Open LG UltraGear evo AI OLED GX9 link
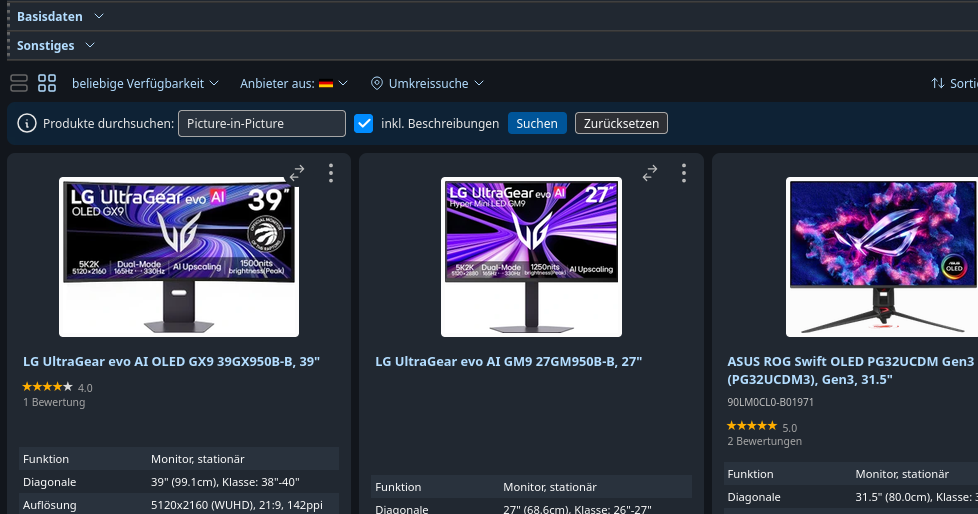This screenshot has height=514, width=978. (x=171, y=362)
